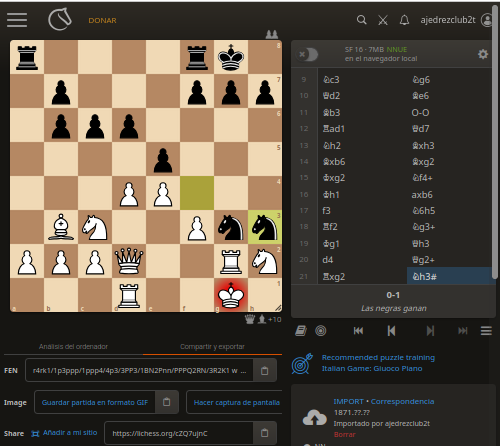Viewport: 500px width, 446px height.
Task: Open the search magnifier icon
Action: pos(361,20)
